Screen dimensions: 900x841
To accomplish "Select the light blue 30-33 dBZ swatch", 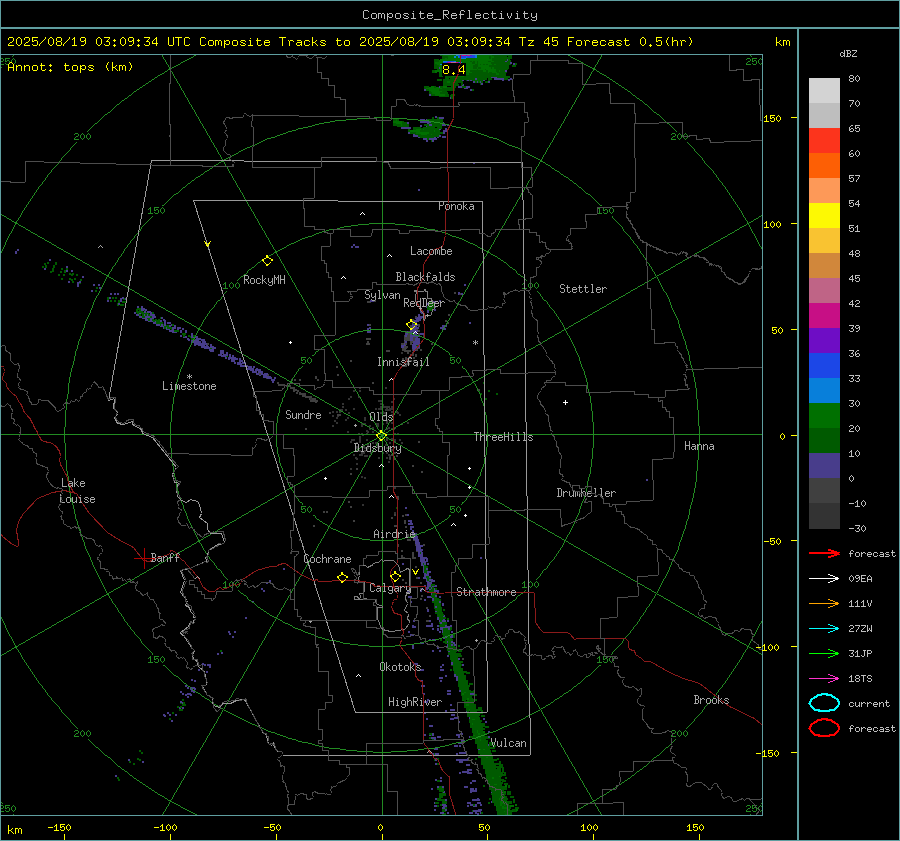I will pos(824,391).
